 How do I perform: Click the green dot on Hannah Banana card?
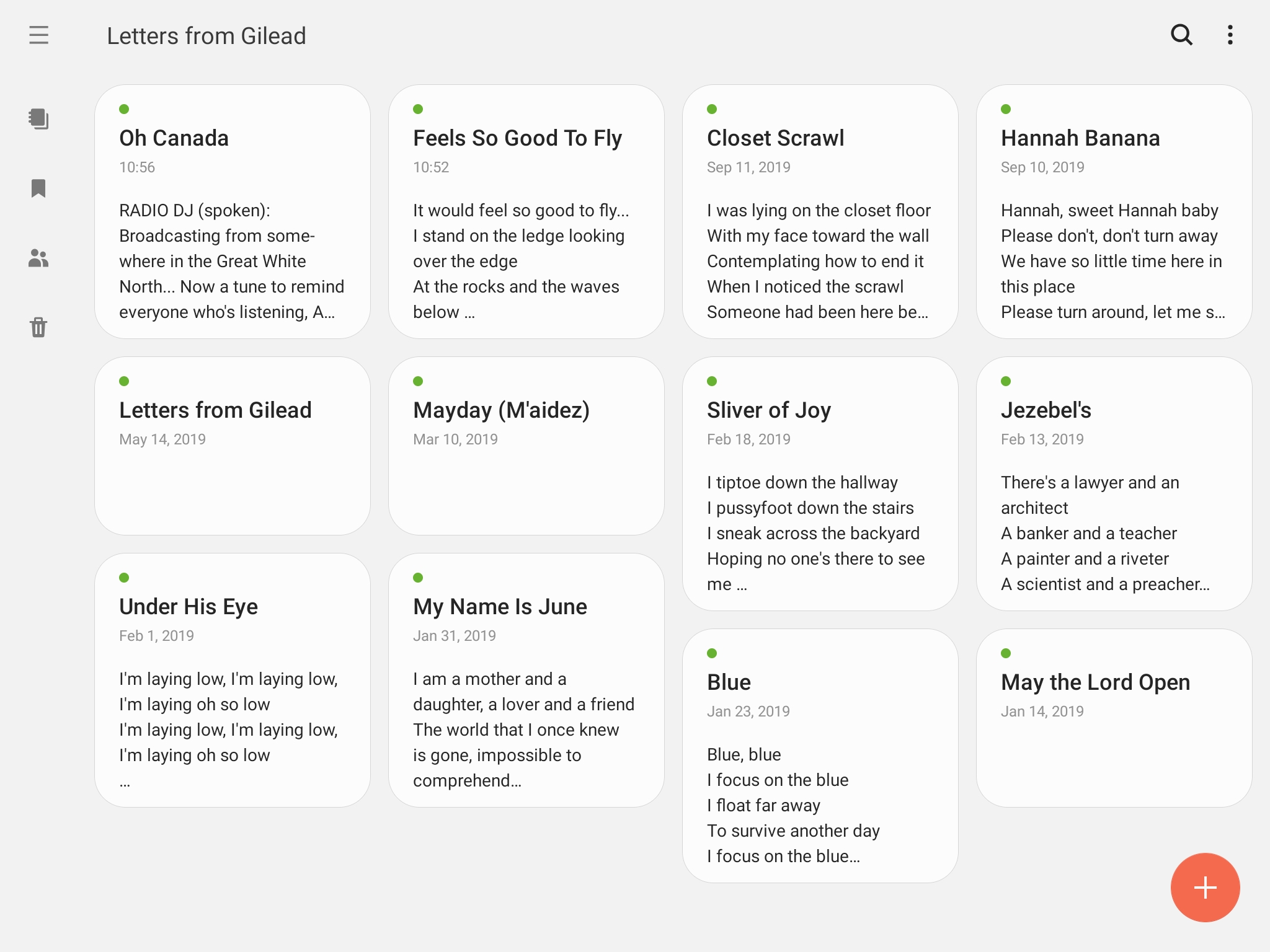click(1006, 109)
